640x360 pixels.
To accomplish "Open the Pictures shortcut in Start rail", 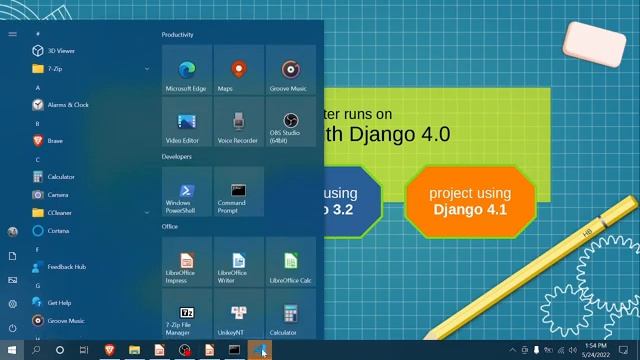I will (x=13, y=280).
